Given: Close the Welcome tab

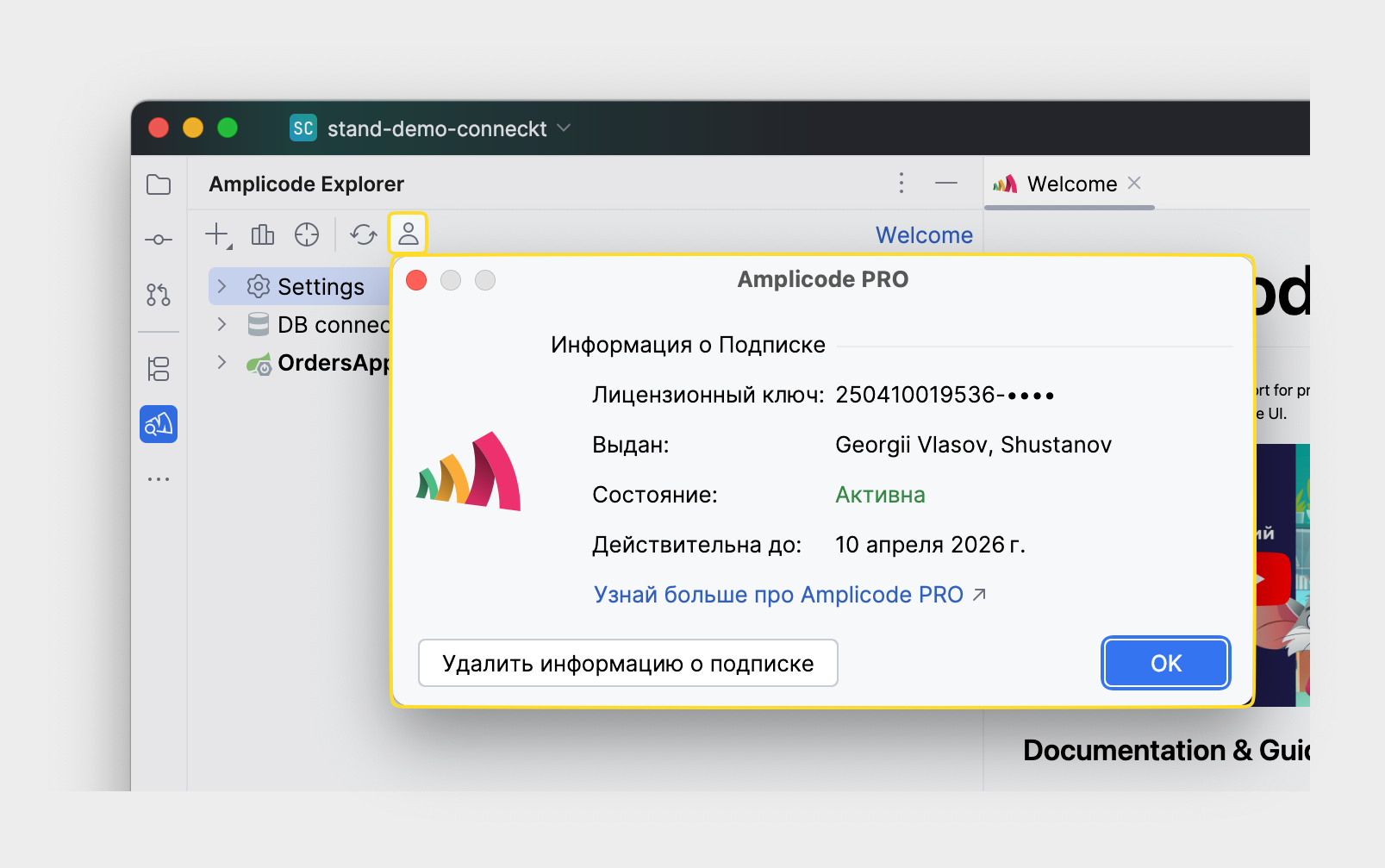Looking at the screenshot, I should tap(1134, 183).
